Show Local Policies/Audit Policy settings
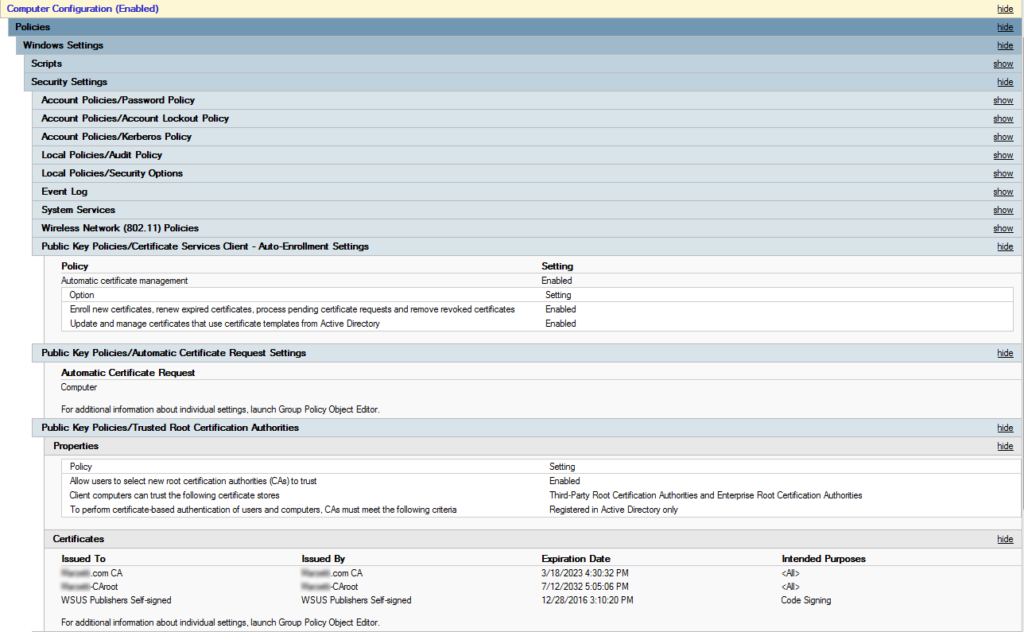This screenshot has width=1024, height=632. coord(1003,154)
